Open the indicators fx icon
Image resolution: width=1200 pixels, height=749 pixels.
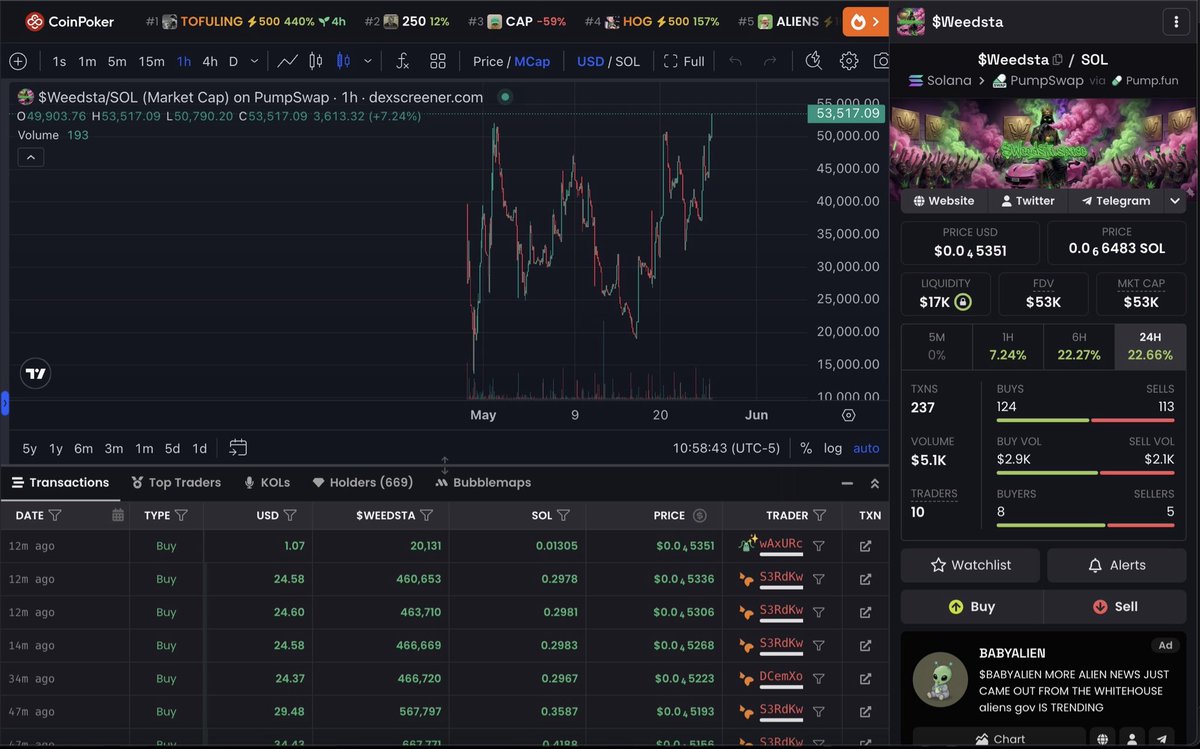pos(402,61)
